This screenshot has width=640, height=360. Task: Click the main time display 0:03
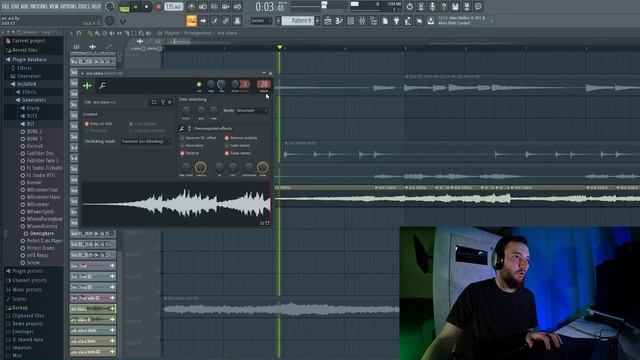click(x=270, y=7)
